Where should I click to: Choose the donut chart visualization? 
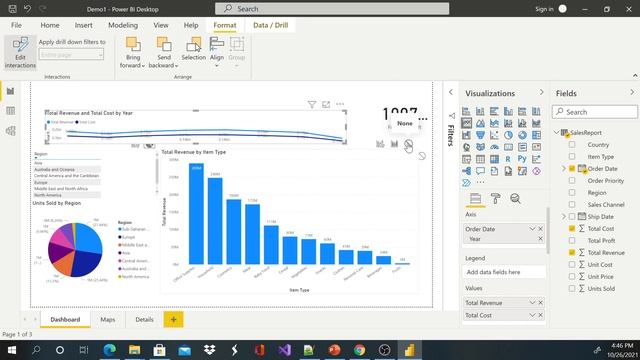tap(522, 135)
